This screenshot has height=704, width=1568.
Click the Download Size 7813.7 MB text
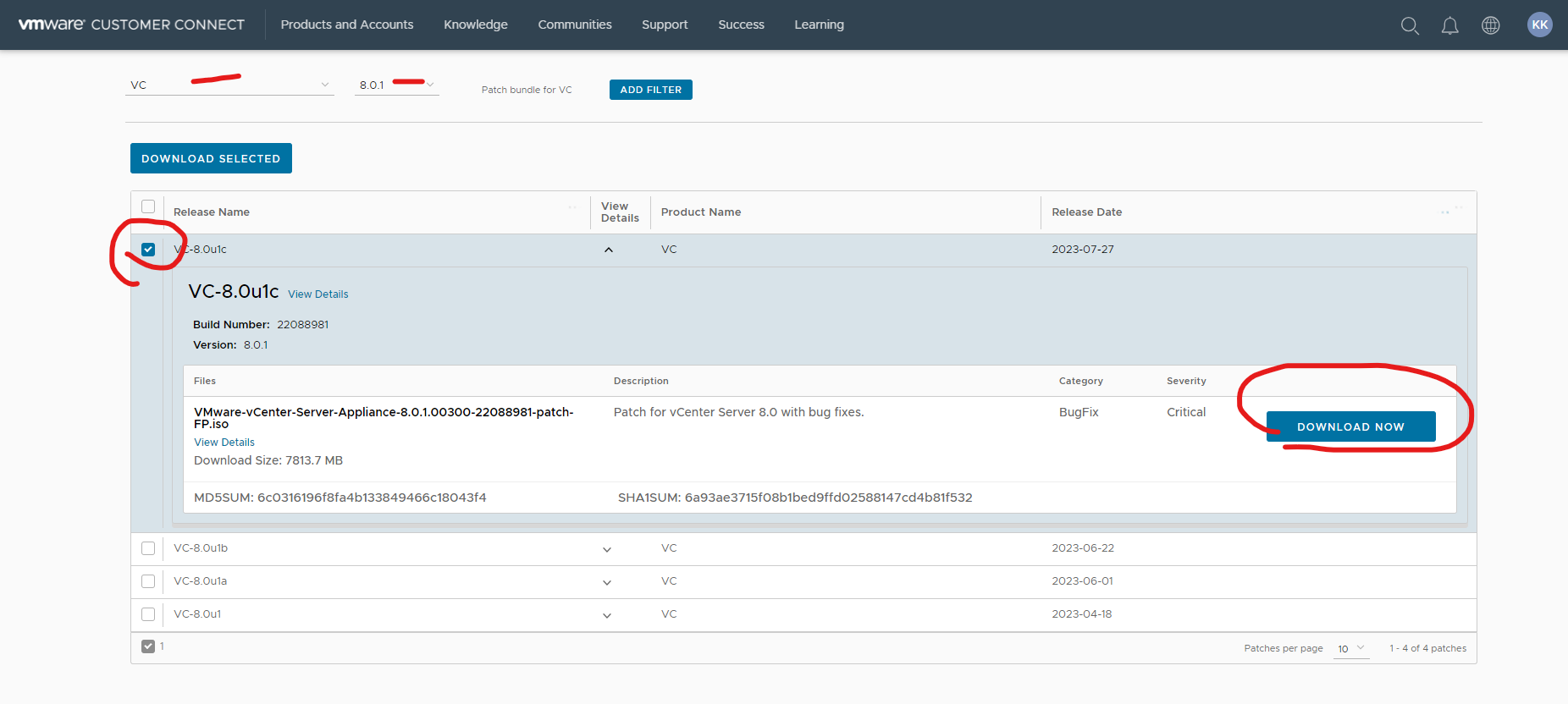[x=268, y=460]
